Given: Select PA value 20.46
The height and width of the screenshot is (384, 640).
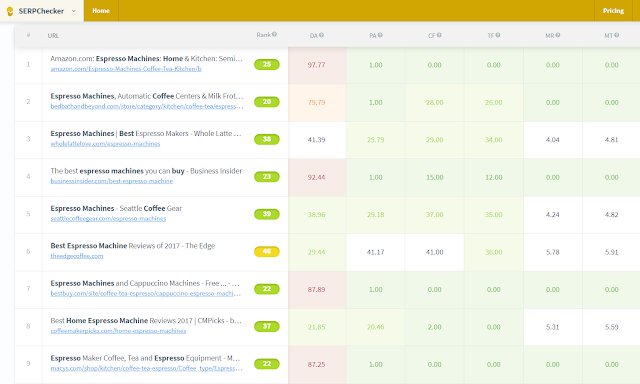Looking at the screenshot, I should click(x=376, y=327).
